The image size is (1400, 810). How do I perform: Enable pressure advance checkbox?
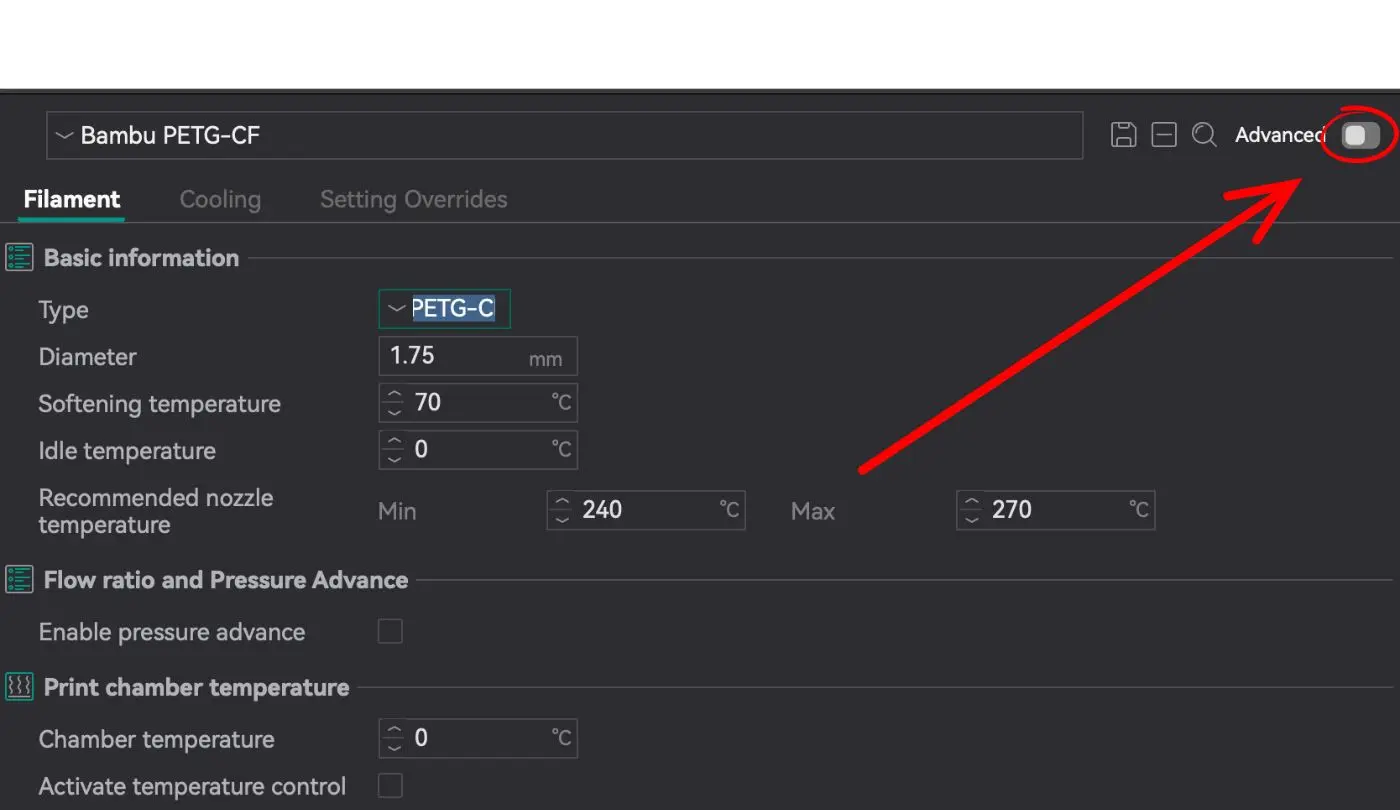[x=390, y=632]
